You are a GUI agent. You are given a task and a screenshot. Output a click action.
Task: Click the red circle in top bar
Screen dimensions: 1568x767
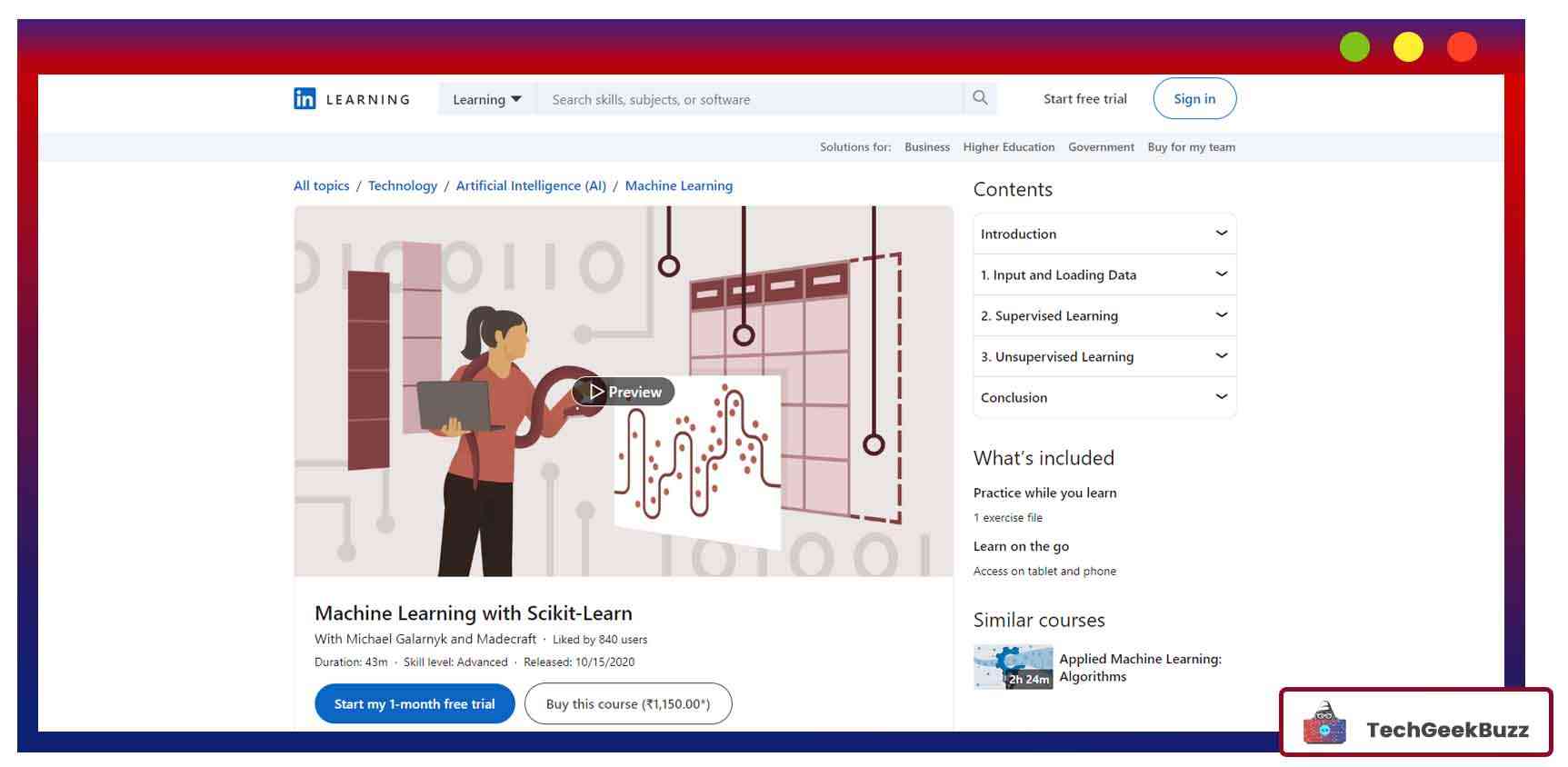[1462, 47]
